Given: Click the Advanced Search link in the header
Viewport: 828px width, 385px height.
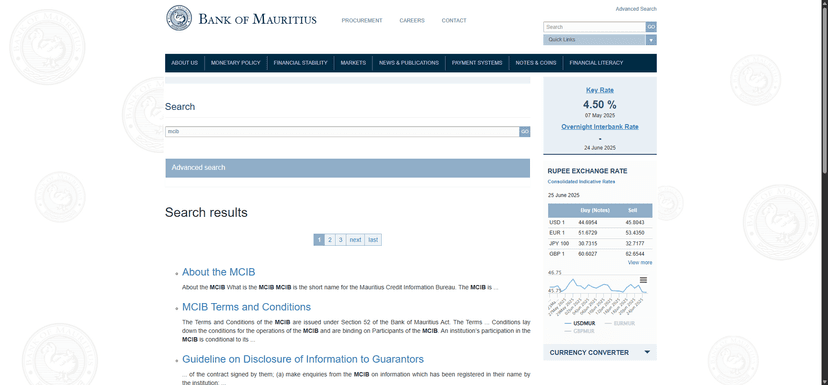Looking at the screenshot, I should tap(636, 9).
